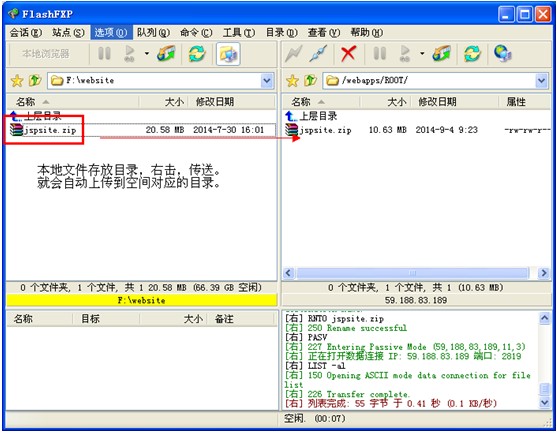Click local pane transfer queue play icon
Image resolution: width=557 pixels, height=433 pixels.
click(x=130, y=54)
